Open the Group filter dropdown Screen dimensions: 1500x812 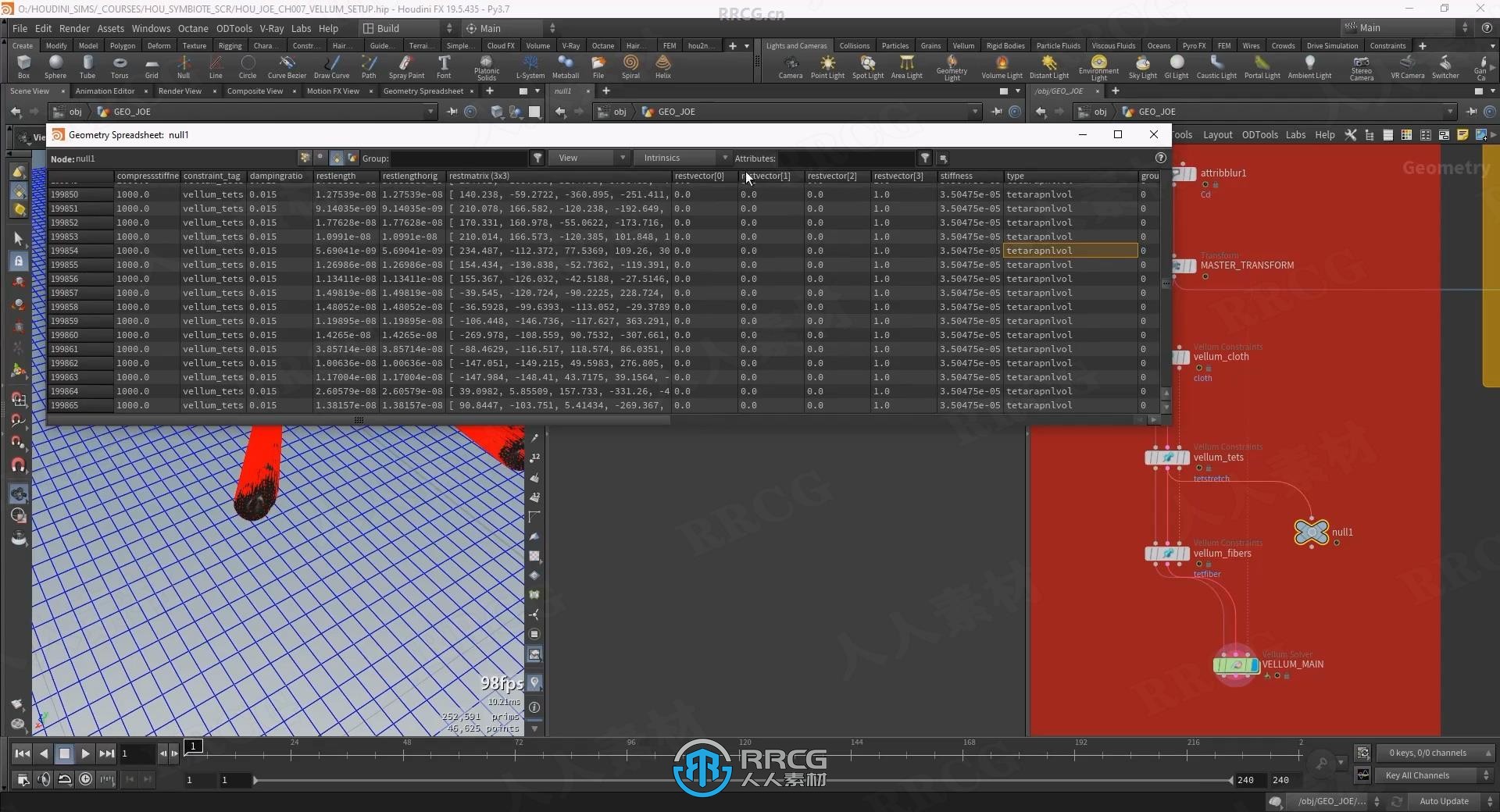click(x=537, y=158)
